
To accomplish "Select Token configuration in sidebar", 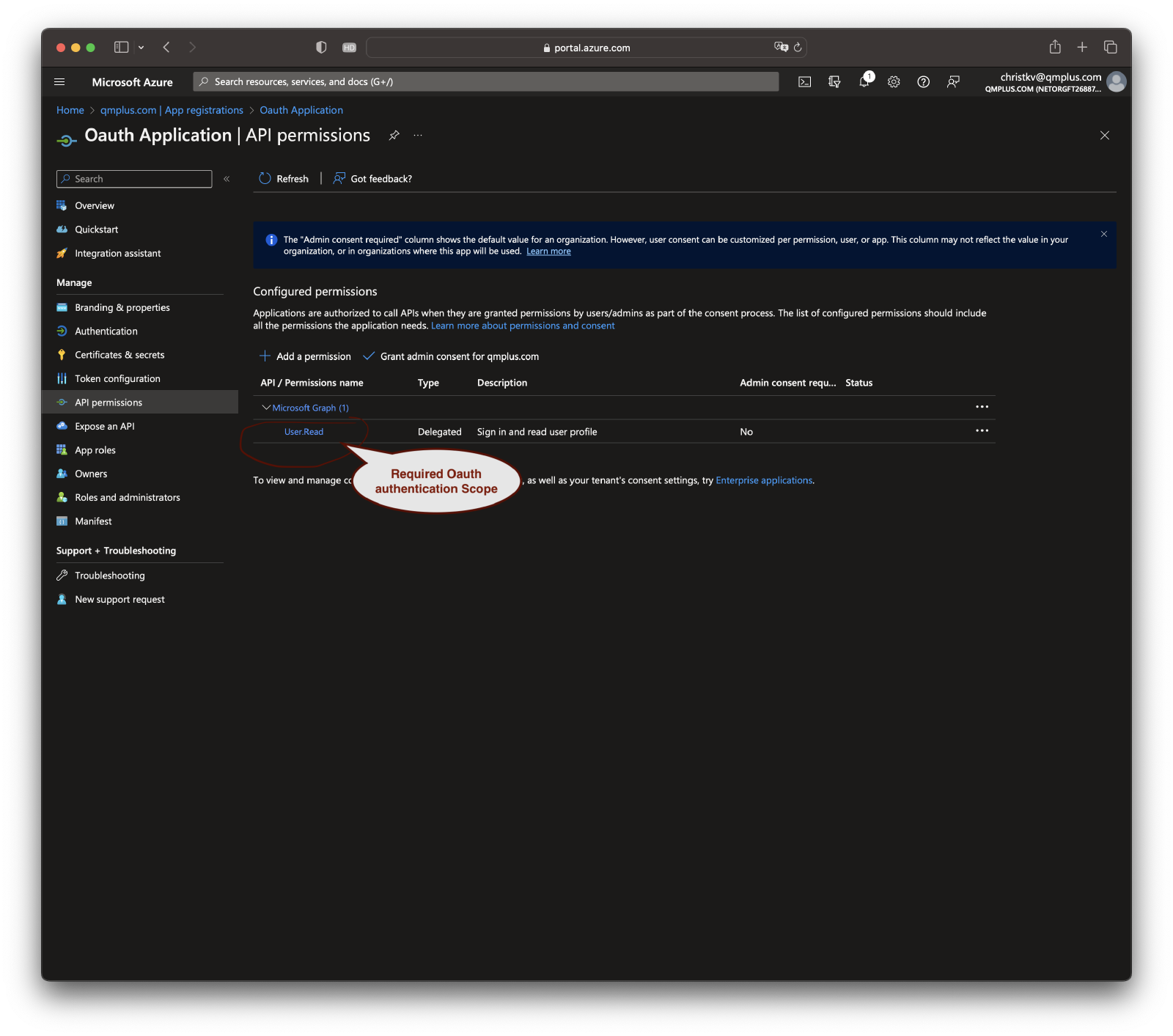I will point(117,379).
